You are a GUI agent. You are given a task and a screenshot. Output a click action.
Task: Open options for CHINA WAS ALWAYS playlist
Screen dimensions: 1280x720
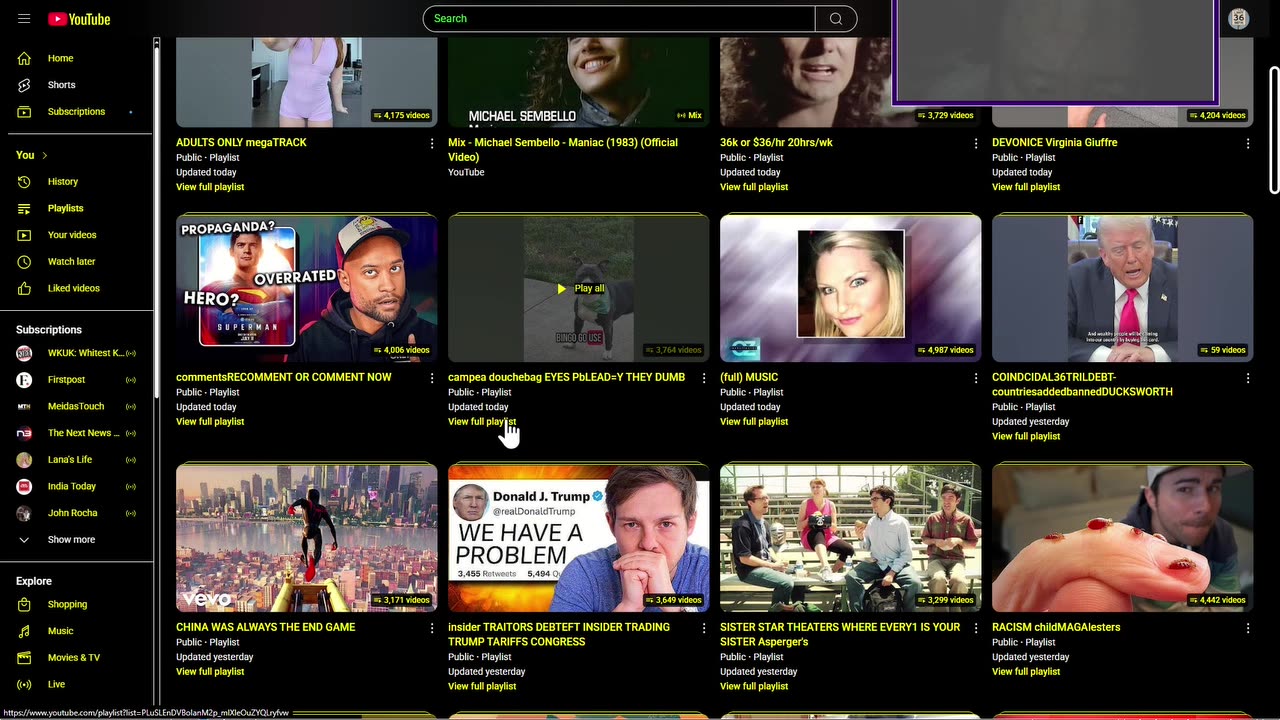[x=432, y=629]
